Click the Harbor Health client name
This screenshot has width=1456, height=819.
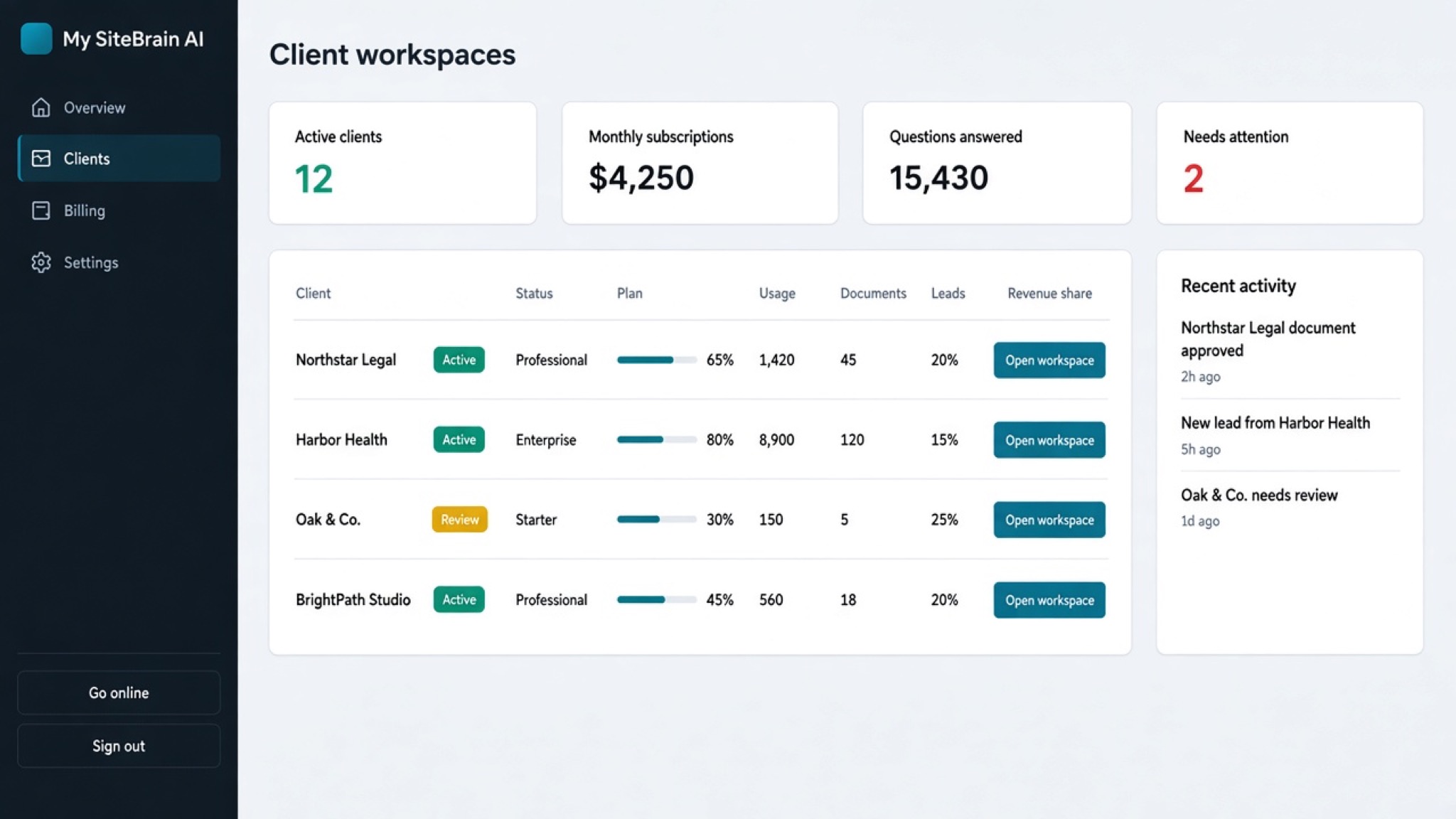click(341, 439)
